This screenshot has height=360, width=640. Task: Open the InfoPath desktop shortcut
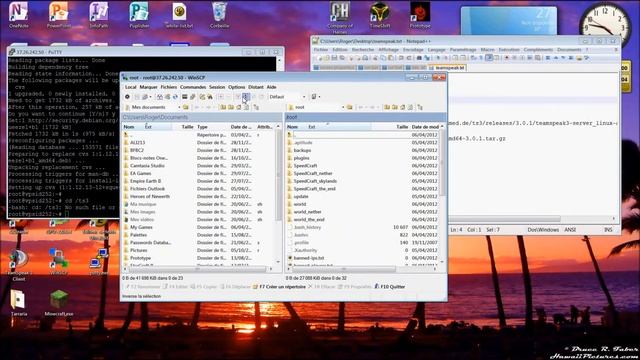[x=98, y=15]
